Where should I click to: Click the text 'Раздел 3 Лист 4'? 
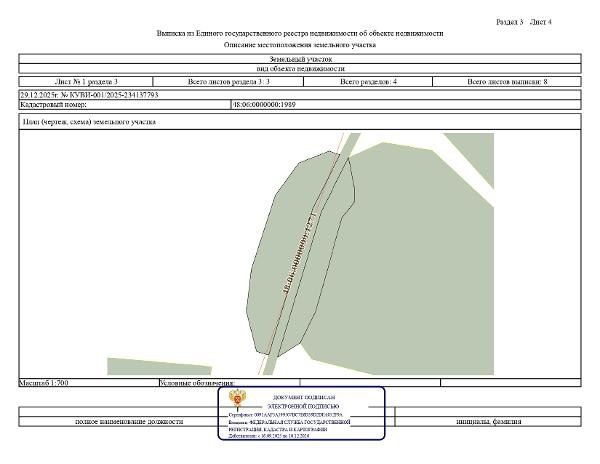click(523, 22)
